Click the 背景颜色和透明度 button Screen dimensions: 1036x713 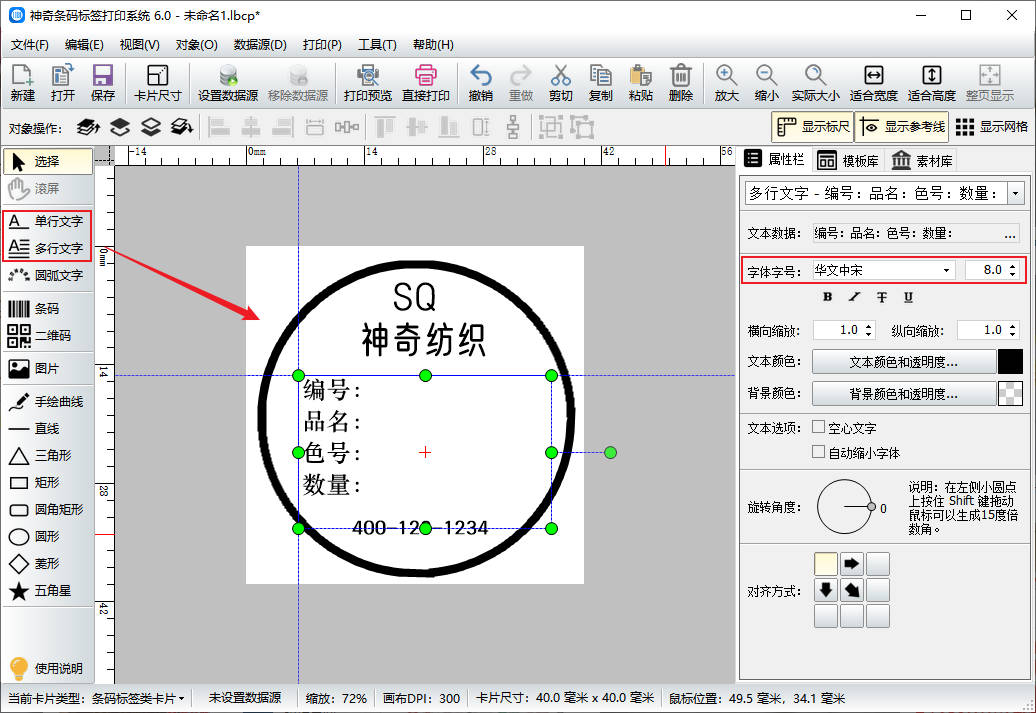(904, 394)
